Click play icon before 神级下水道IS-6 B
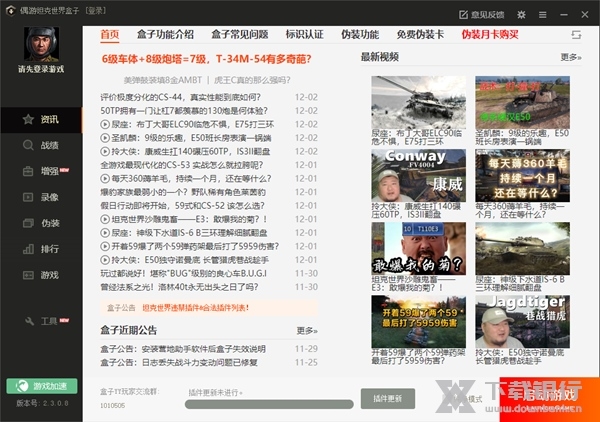 (105, 233)
